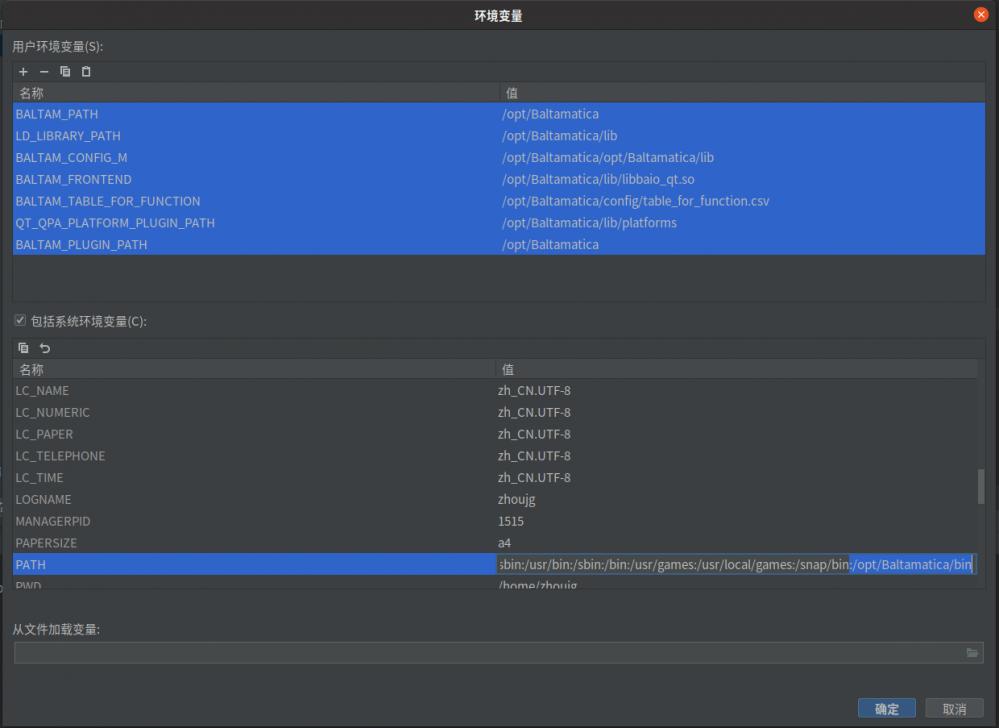Image resolution: width=999 pixels, height=728 pixels.
Task: Toggle the 包括系统环境变量 checkbox
Action: tap(20, 321)
